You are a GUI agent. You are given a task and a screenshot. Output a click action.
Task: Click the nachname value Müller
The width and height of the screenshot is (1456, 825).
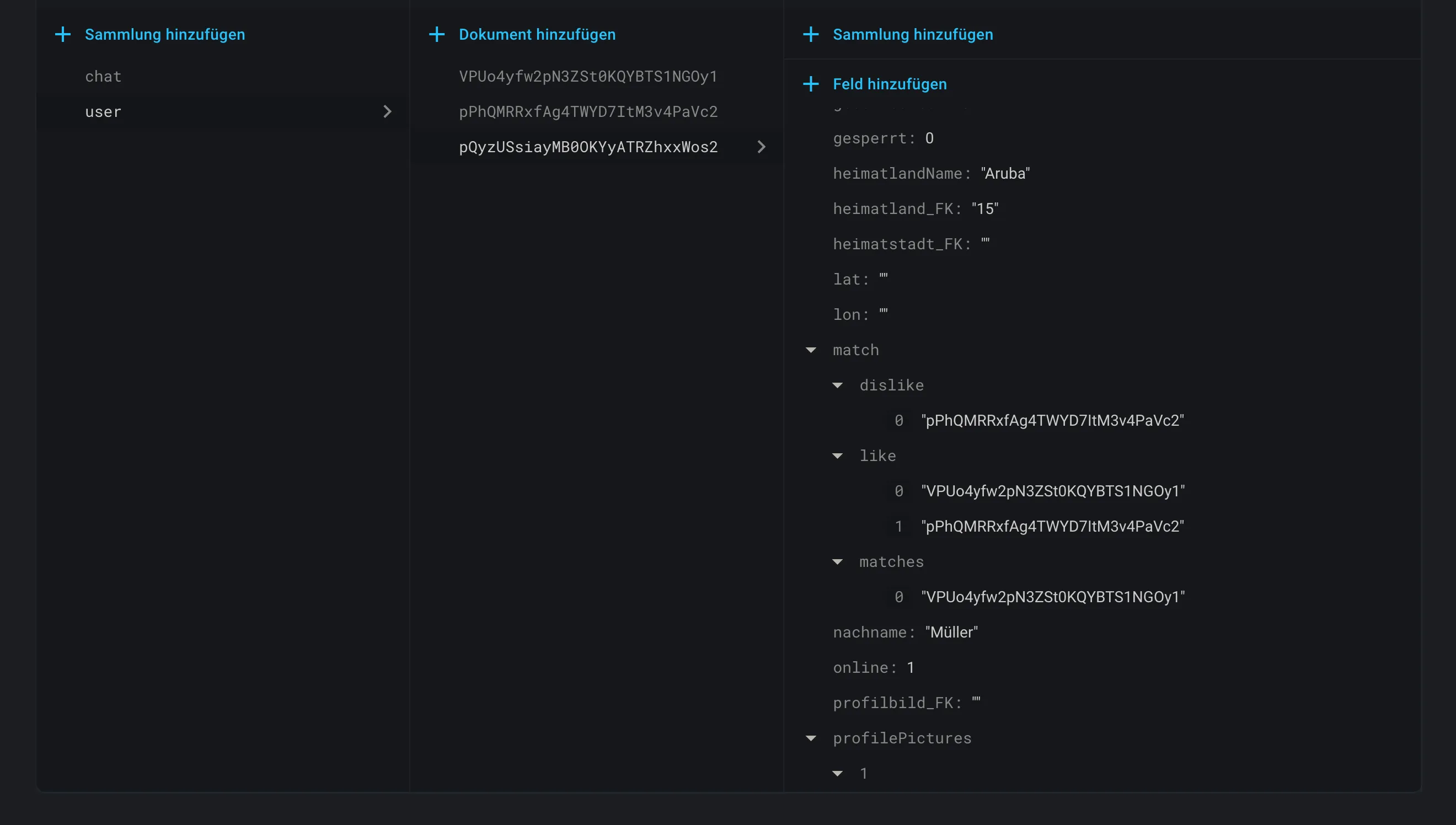click(951, 633)
